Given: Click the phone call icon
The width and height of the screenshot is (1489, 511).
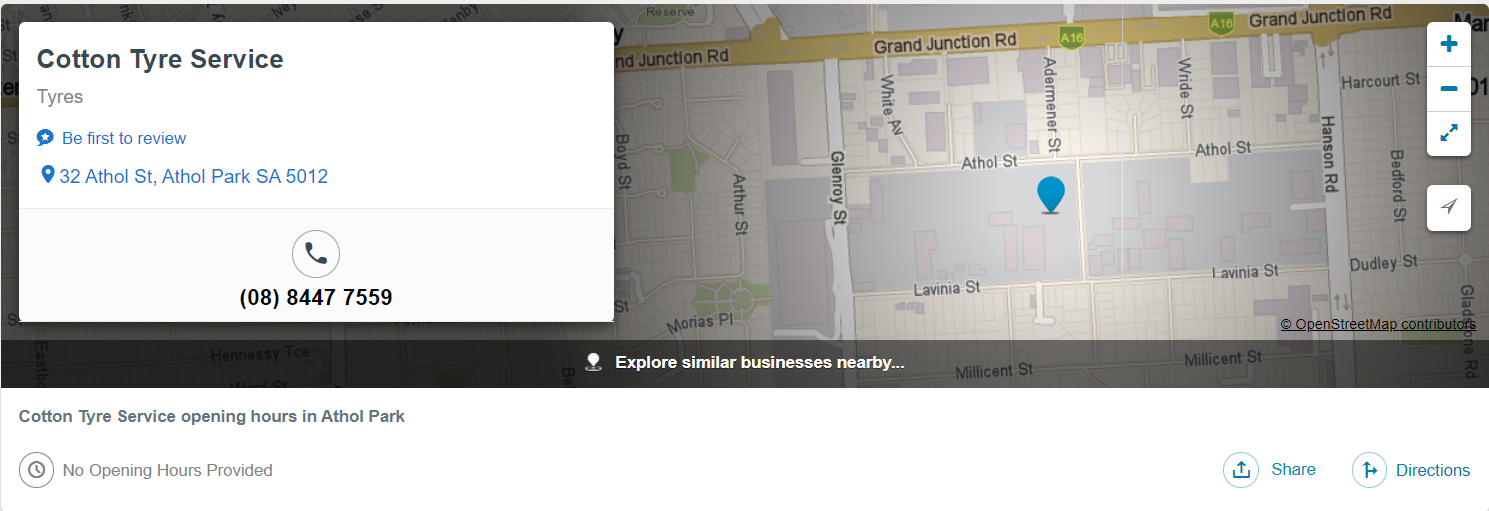Looking at the screenshot, I should [x=316, y=254].
